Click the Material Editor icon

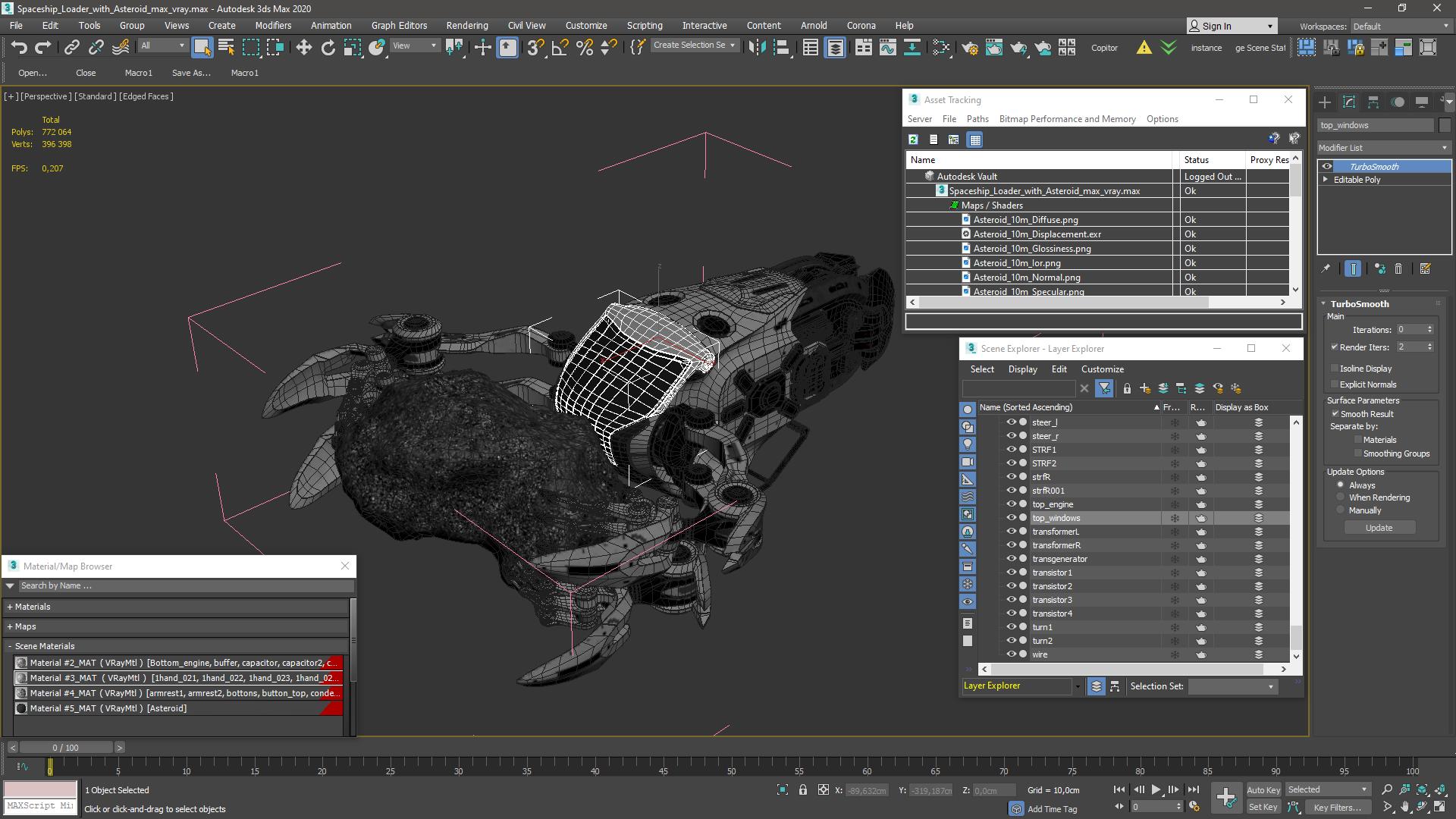click(x=941, y=47)
